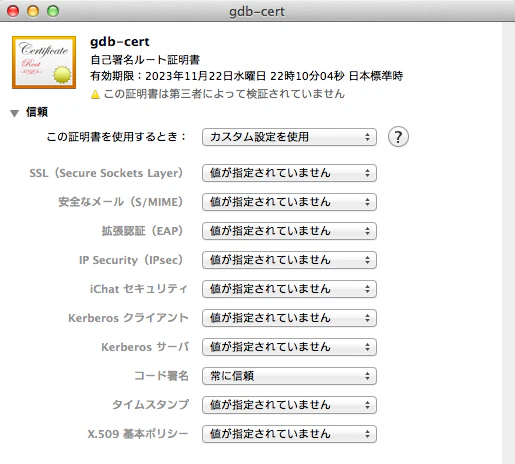Image resolution: width=515 pixels, height=464 pixels.
Task: Click the yellow warning triangle icon
Action: 95,94
